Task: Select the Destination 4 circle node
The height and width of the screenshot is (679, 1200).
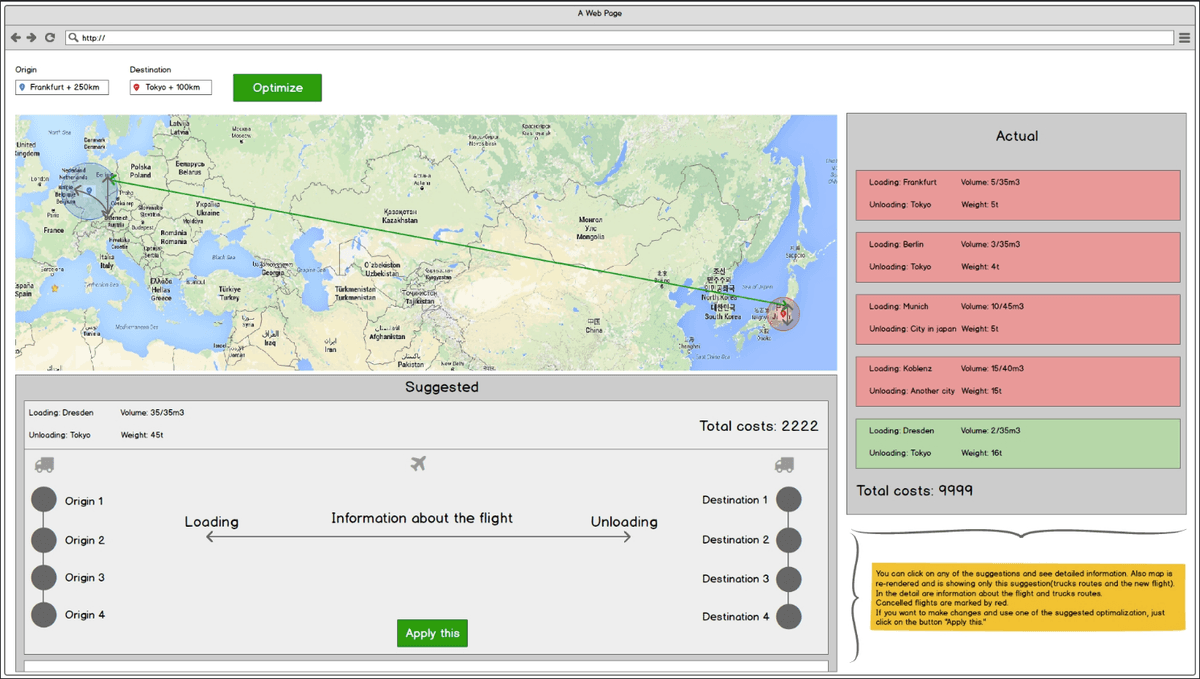Action: click(x=789, y=617)
